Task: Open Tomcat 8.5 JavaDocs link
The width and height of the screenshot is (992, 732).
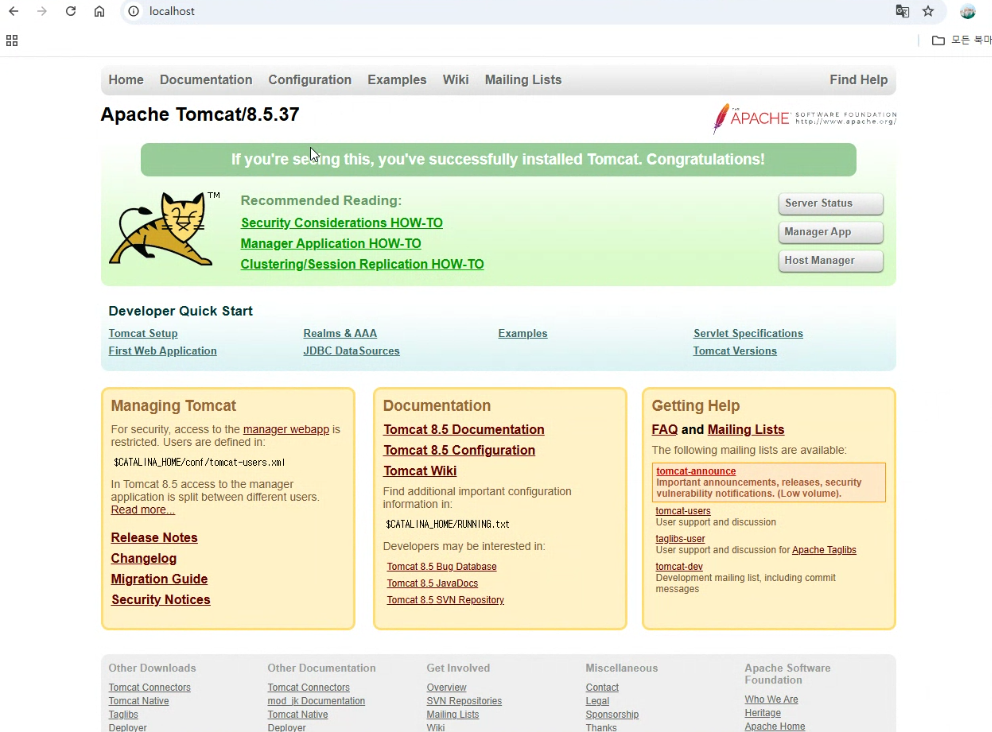Action: click(x=432, y=583)
